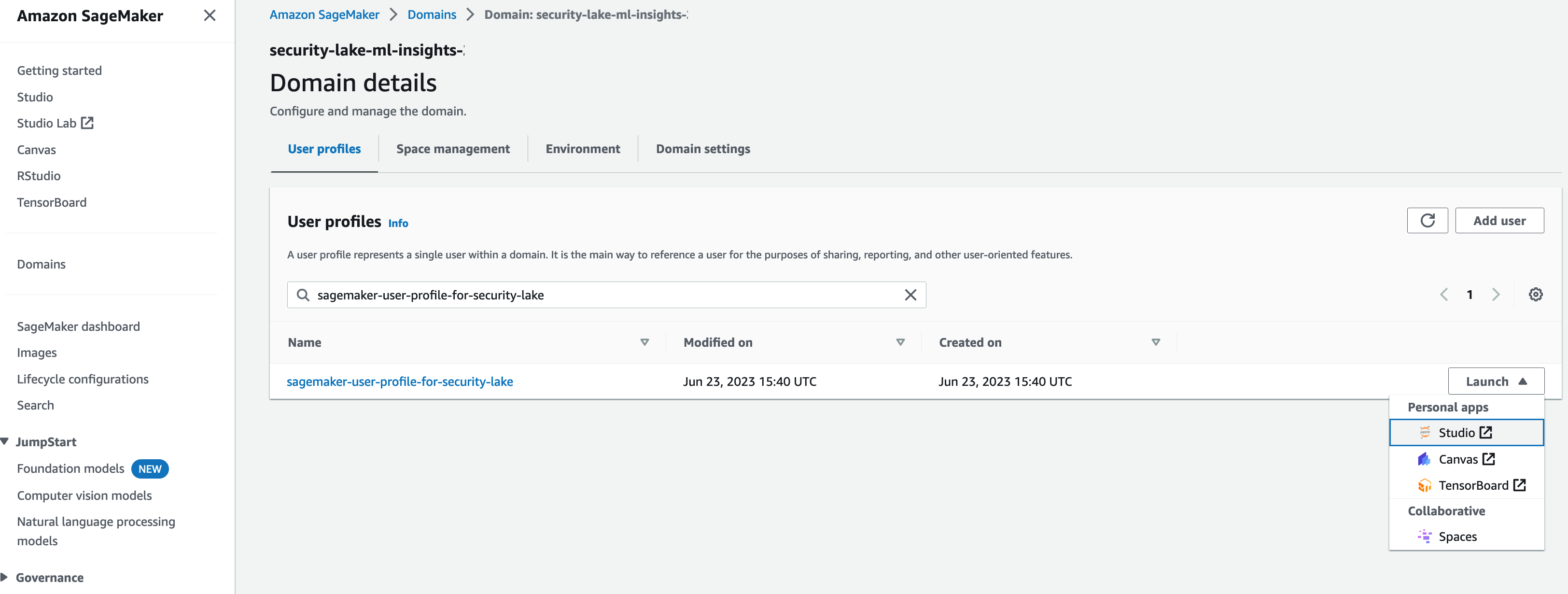Image resolution: width=1568 pixels, height=594 pixels.
Task: Open sagemaker-user-profile-for-security-lake profile
Action: 400,381
